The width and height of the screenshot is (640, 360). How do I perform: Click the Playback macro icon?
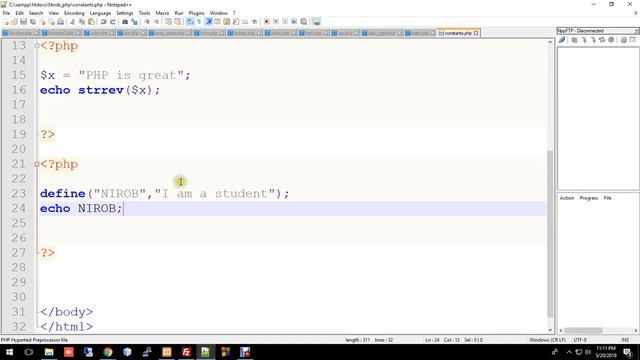tap(285, 22)
